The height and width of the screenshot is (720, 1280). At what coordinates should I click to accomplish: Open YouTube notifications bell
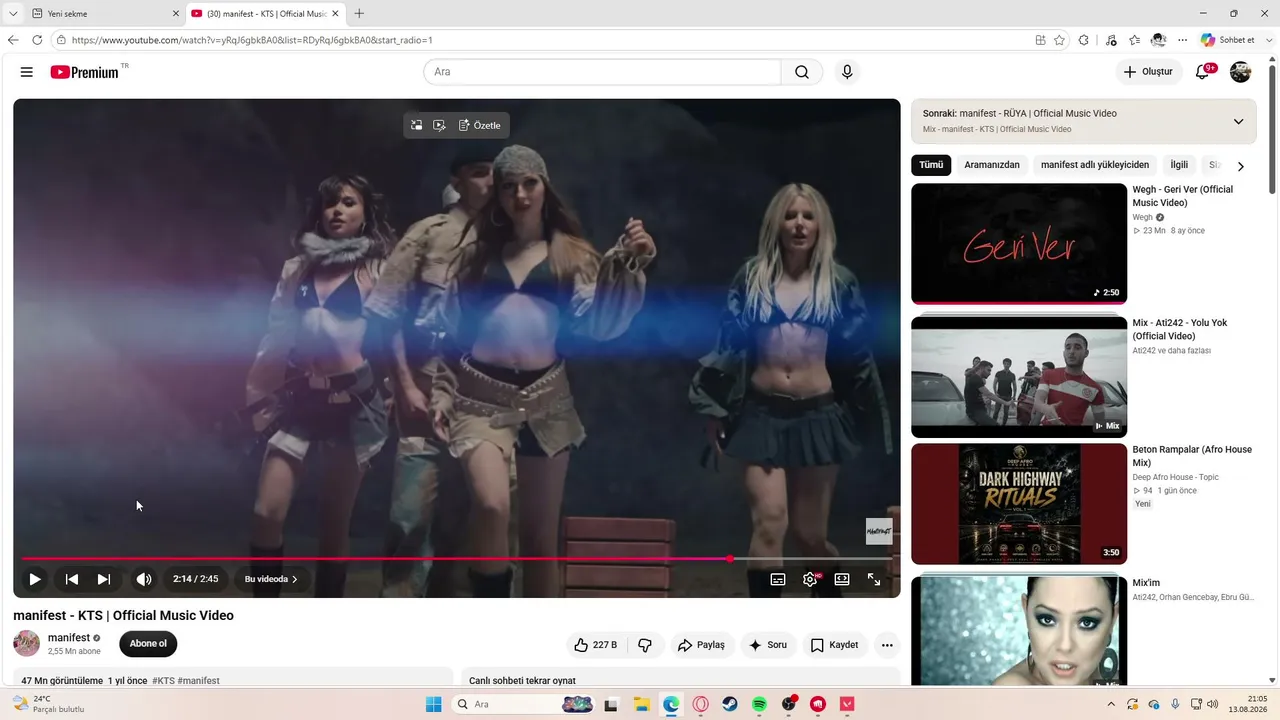coord(1203,72)
